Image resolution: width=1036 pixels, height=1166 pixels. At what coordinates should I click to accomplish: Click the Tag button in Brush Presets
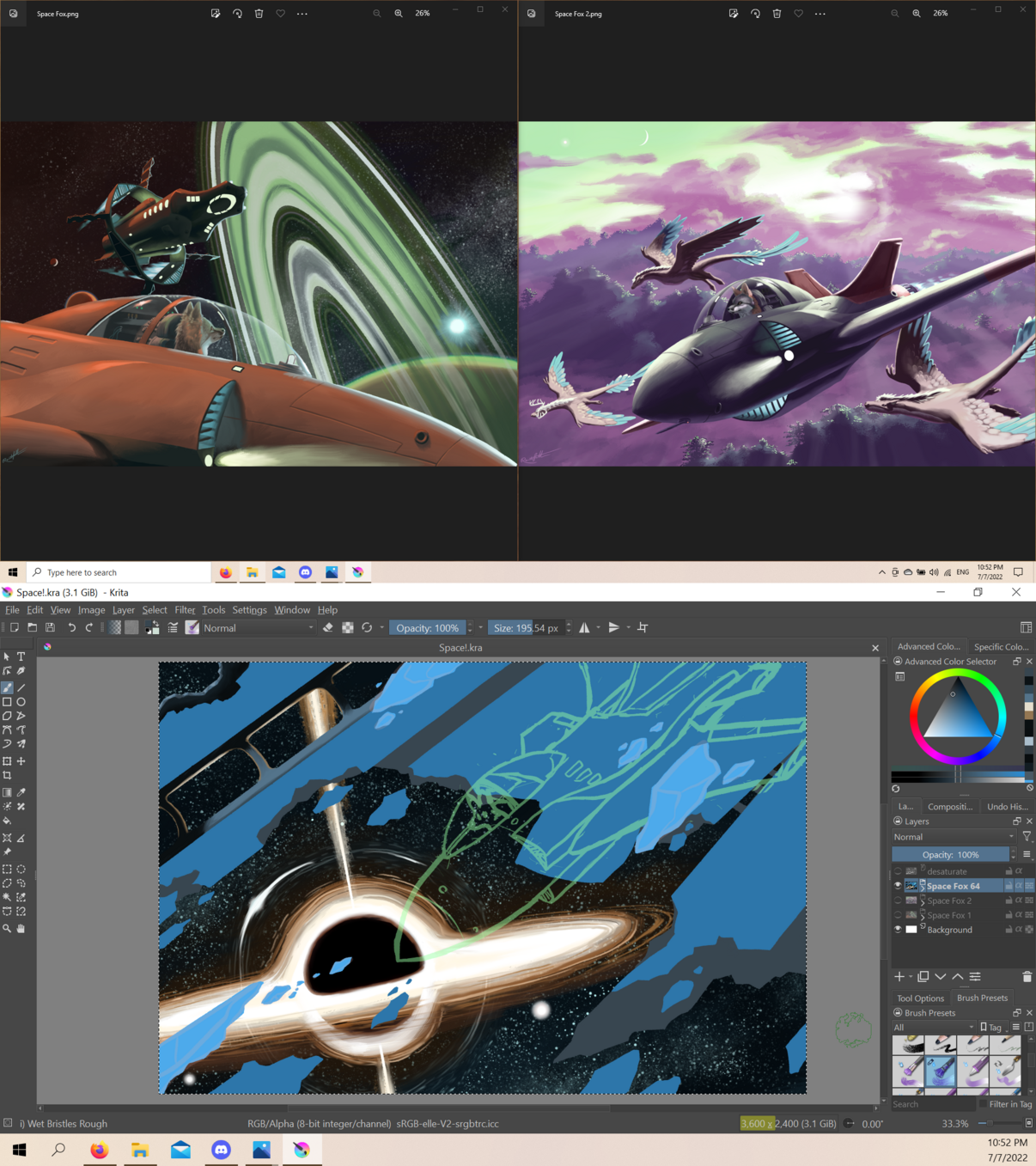[x=991, y=1028]
